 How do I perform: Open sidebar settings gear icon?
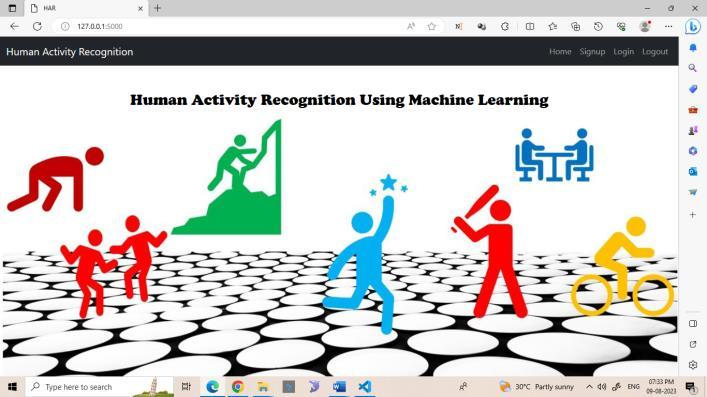pos(693,365)
